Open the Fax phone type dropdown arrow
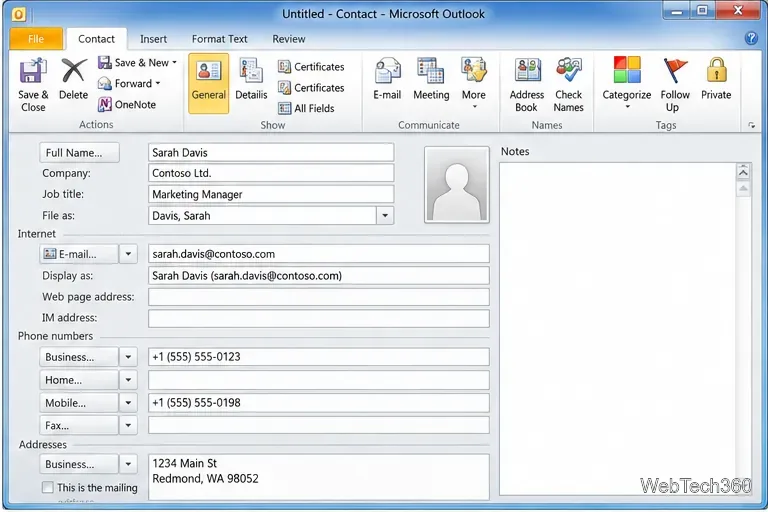This screenshot has height=512, width=768. (128, 425)
